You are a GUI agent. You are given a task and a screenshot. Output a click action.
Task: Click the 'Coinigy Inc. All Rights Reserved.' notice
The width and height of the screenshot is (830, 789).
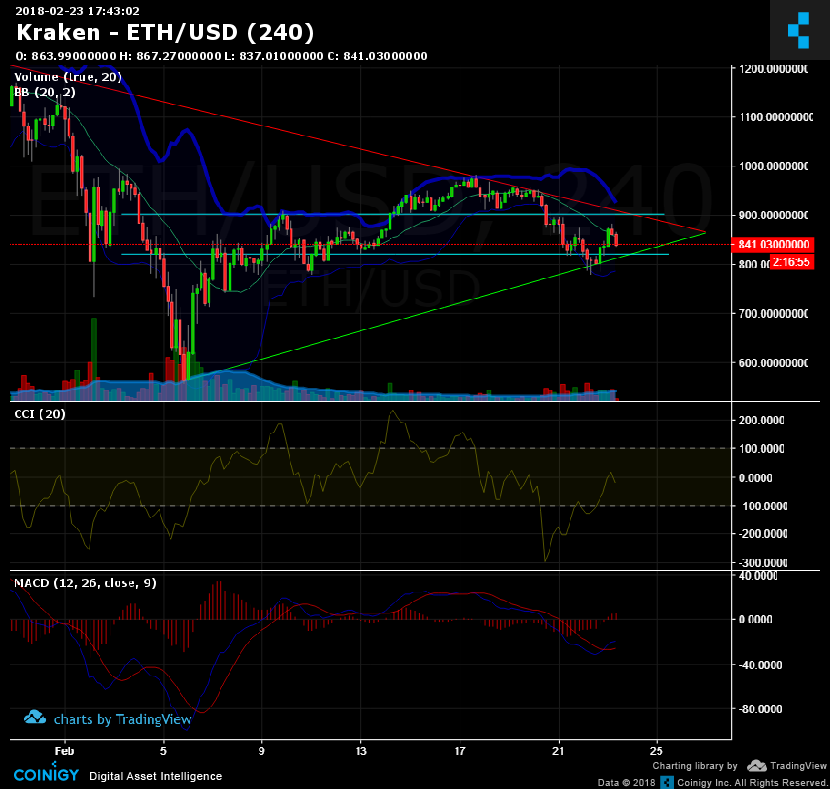click(752, 783)
